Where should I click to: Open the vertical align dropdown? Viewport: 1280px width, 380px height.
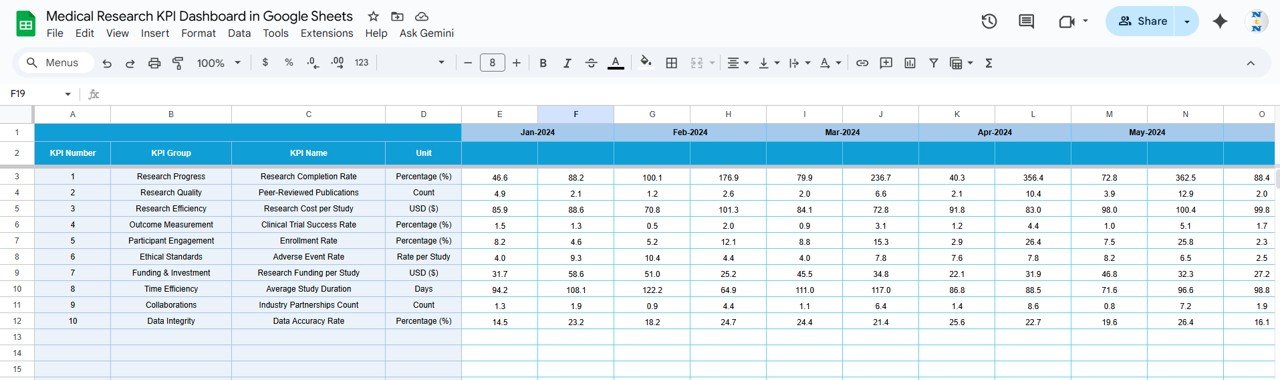(768, 63)
